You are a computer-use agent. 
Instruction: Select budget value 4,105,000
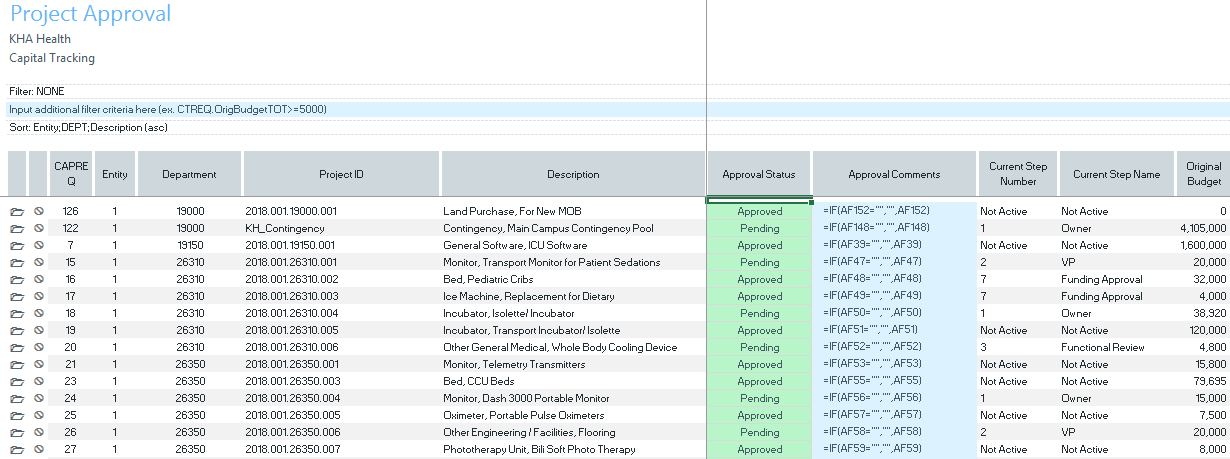(1203, 229)
